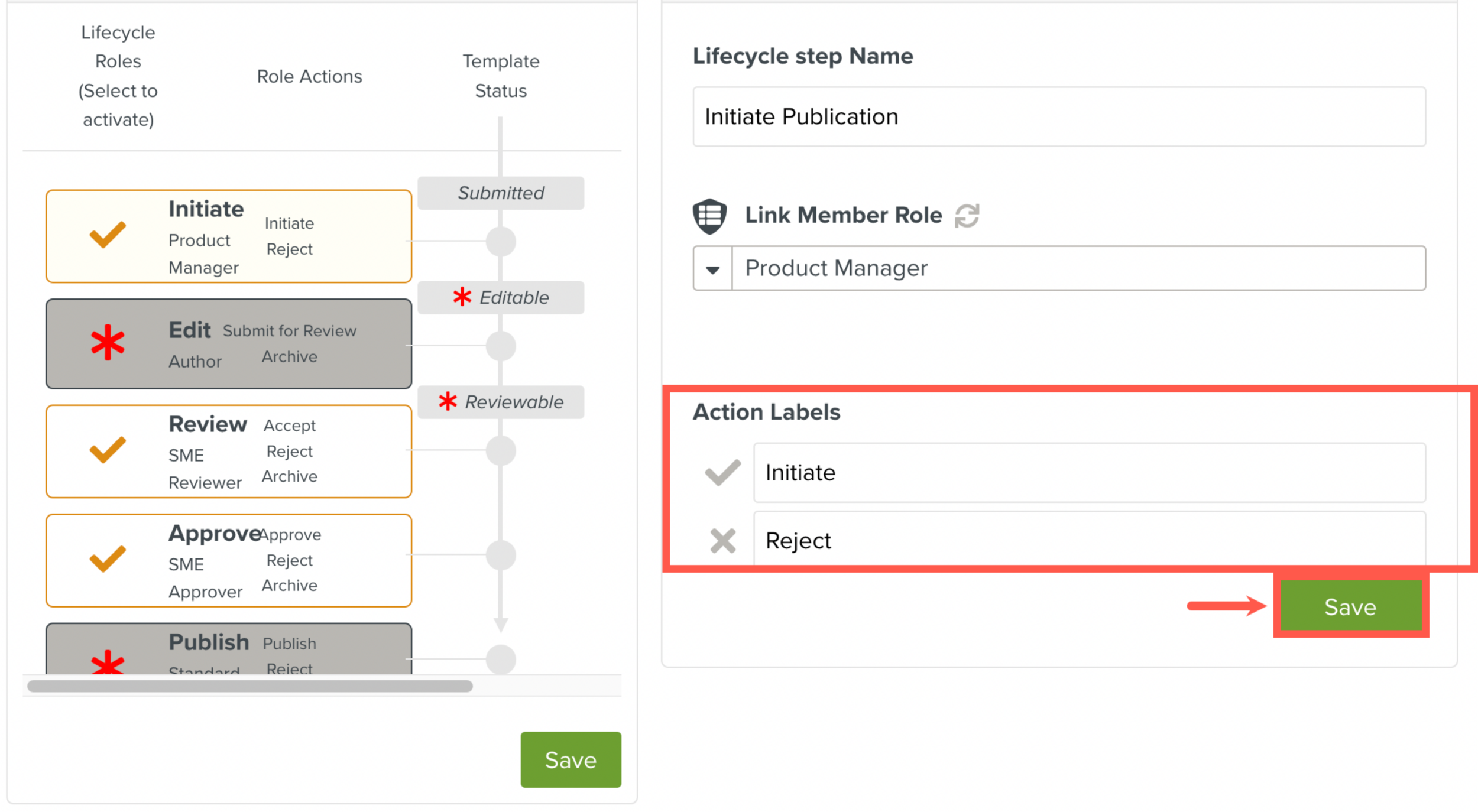Toggle the Approve SME Approver role checkmark
Viewport: 1478px width, 812px height.
coord(108,558)
